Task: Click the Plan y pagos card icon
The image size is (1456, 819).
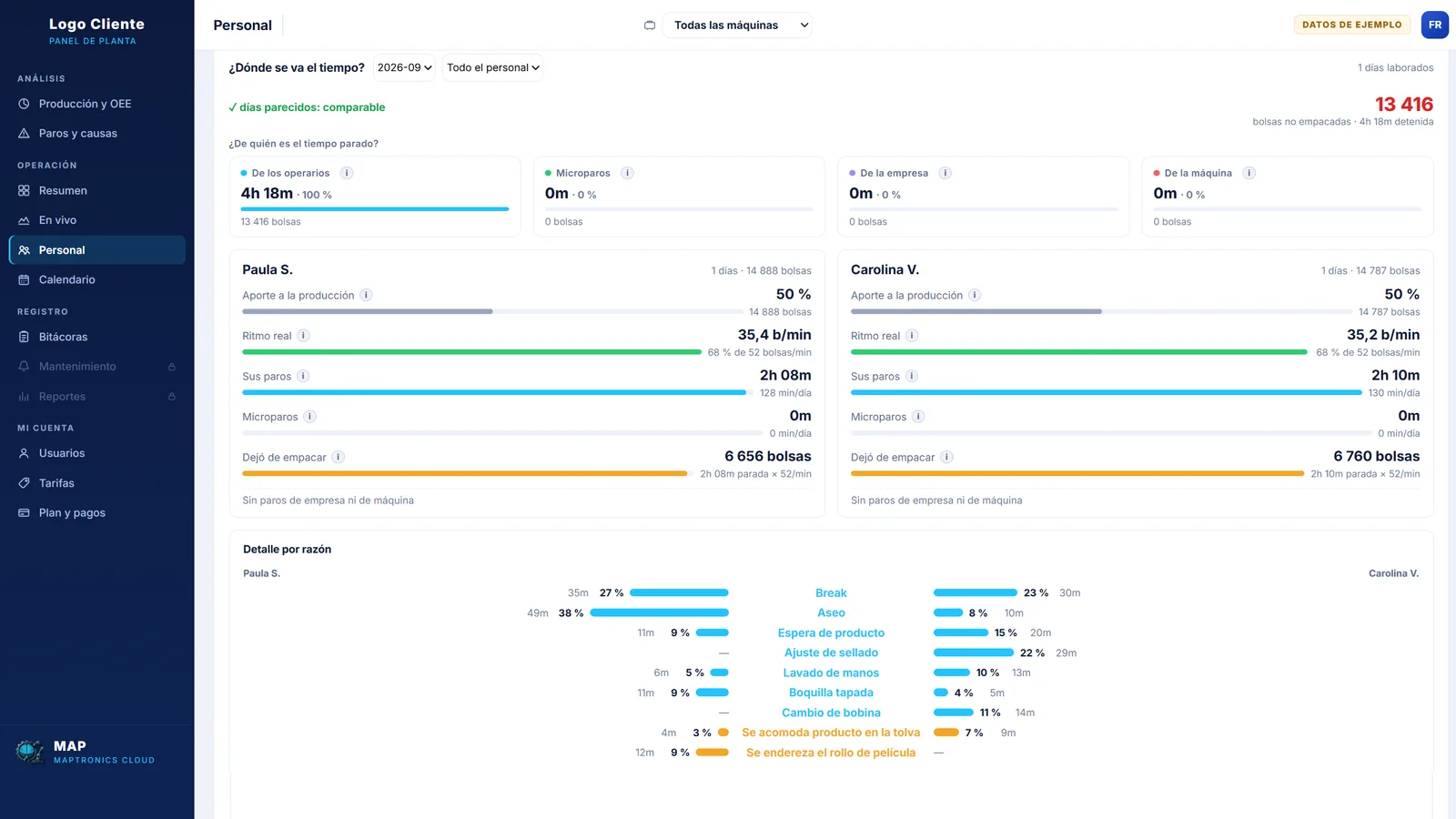Action: (24, 513)
